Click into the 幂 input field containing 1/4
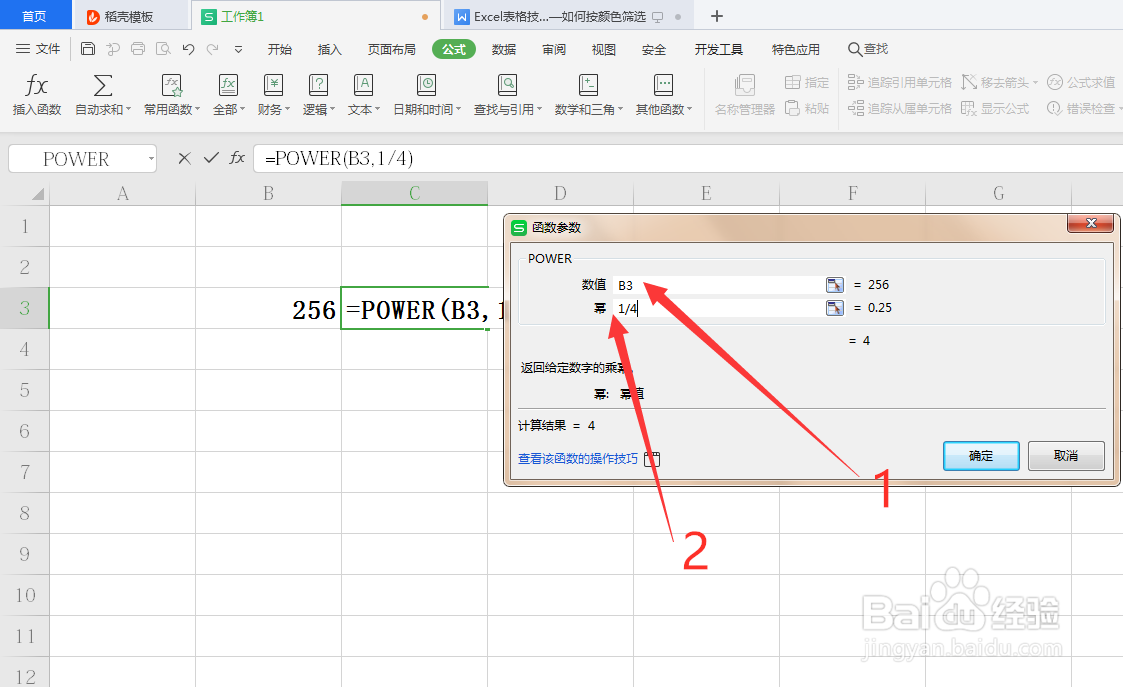This screenshot has width=1123, height=687. coord(718,308)
